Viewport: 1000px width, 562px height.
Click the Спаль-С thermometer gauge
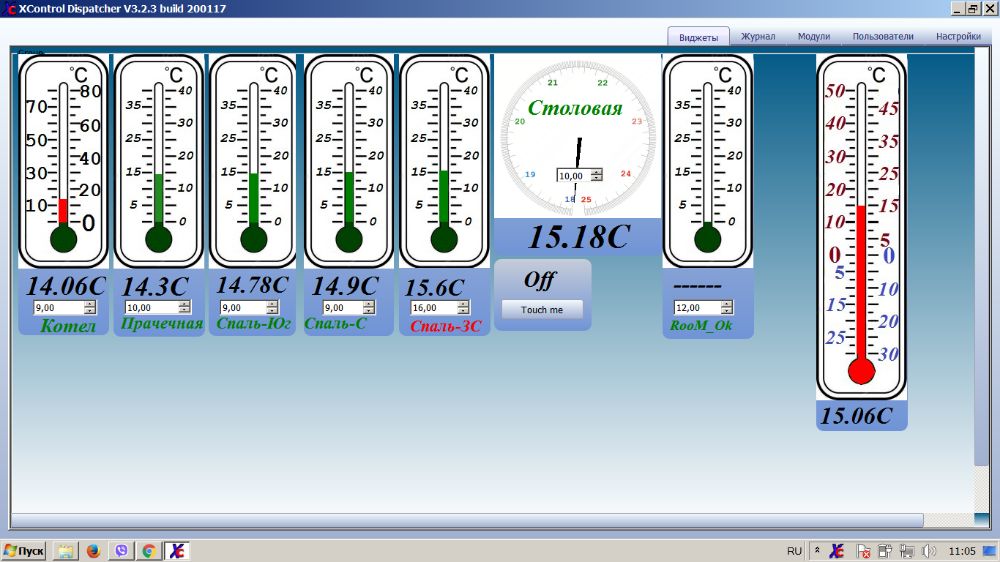pos(349,161)
